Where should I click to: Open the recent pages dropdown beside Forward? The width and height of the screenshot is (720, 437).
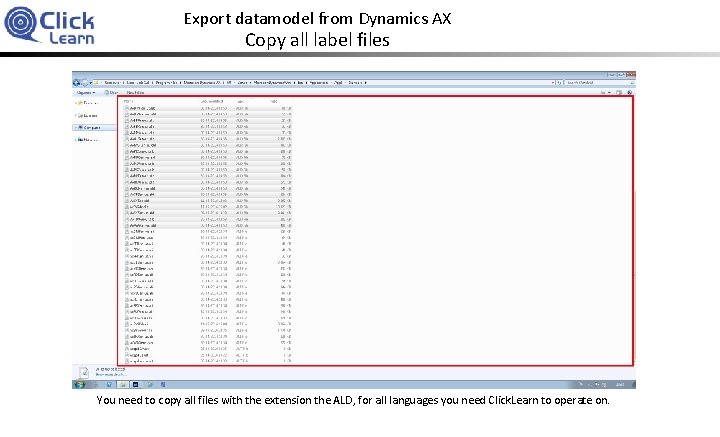pyautogui.click(x=90, y=83)
